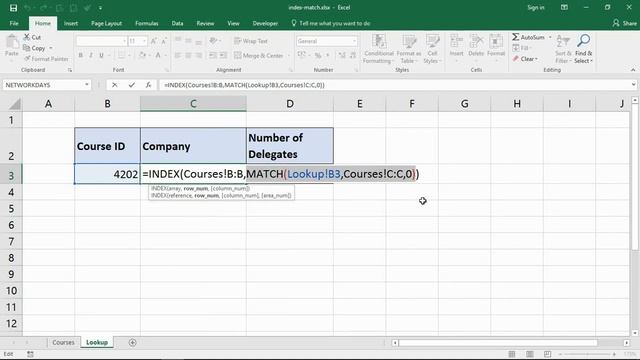This screenshot has width=640, height=360.
Task: Open the Formulas tab
Action: [x=147, y=23]
